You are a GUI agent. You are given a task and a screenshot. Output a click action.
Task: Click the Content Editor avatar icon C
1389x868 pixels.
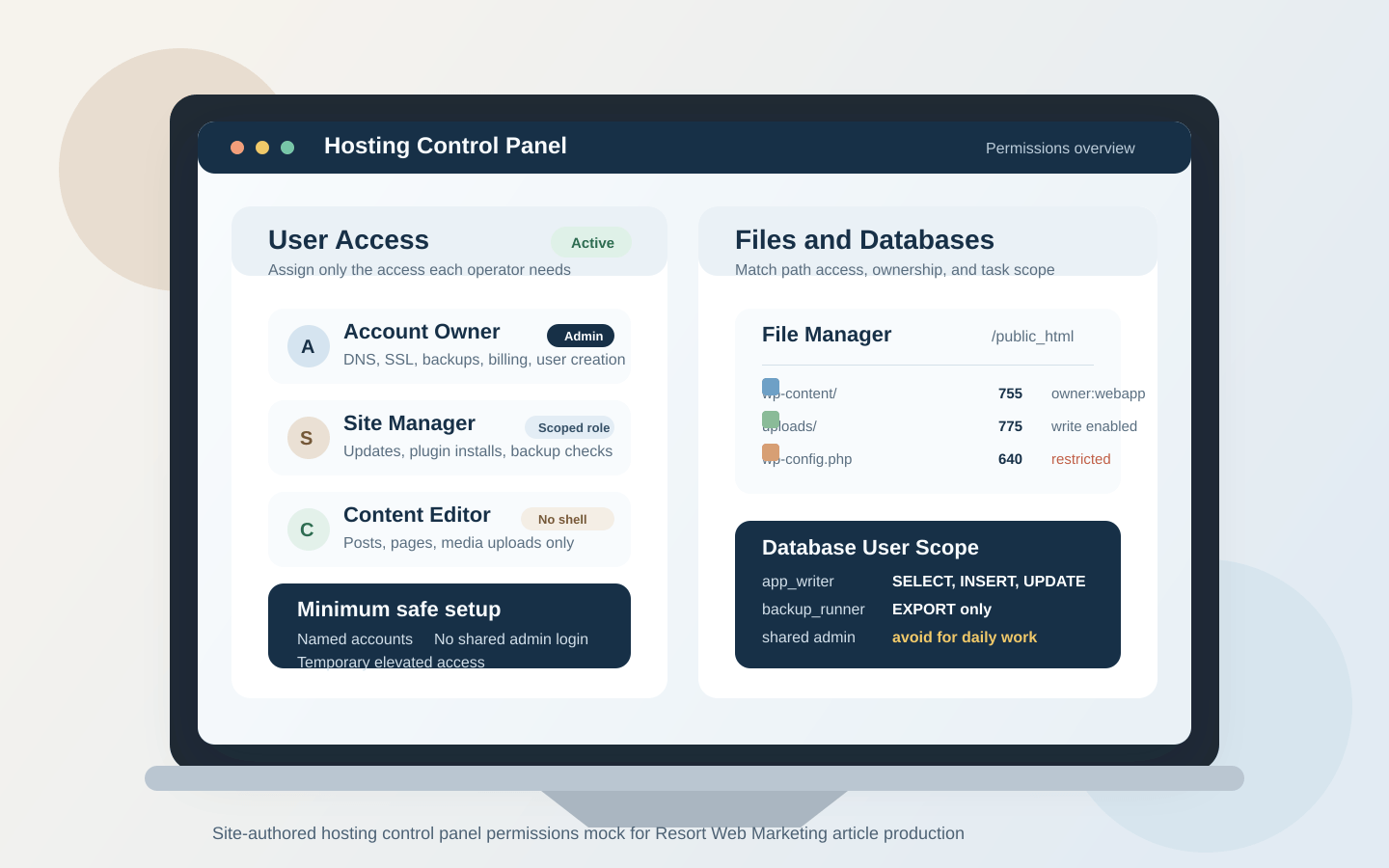click(x=309, y=529)
